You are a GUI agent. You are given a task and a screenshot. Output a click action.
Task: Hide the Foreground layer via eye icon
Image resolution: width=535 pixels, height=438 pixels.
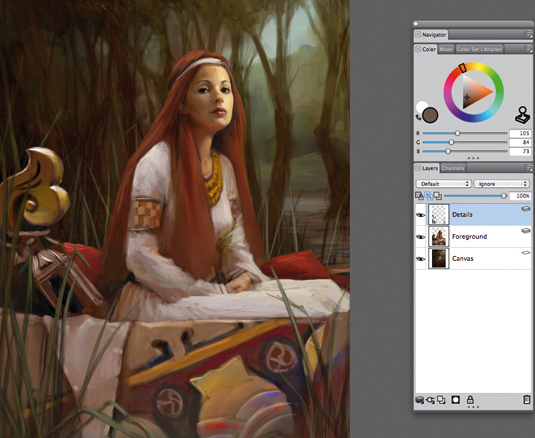tap(420, 237)
